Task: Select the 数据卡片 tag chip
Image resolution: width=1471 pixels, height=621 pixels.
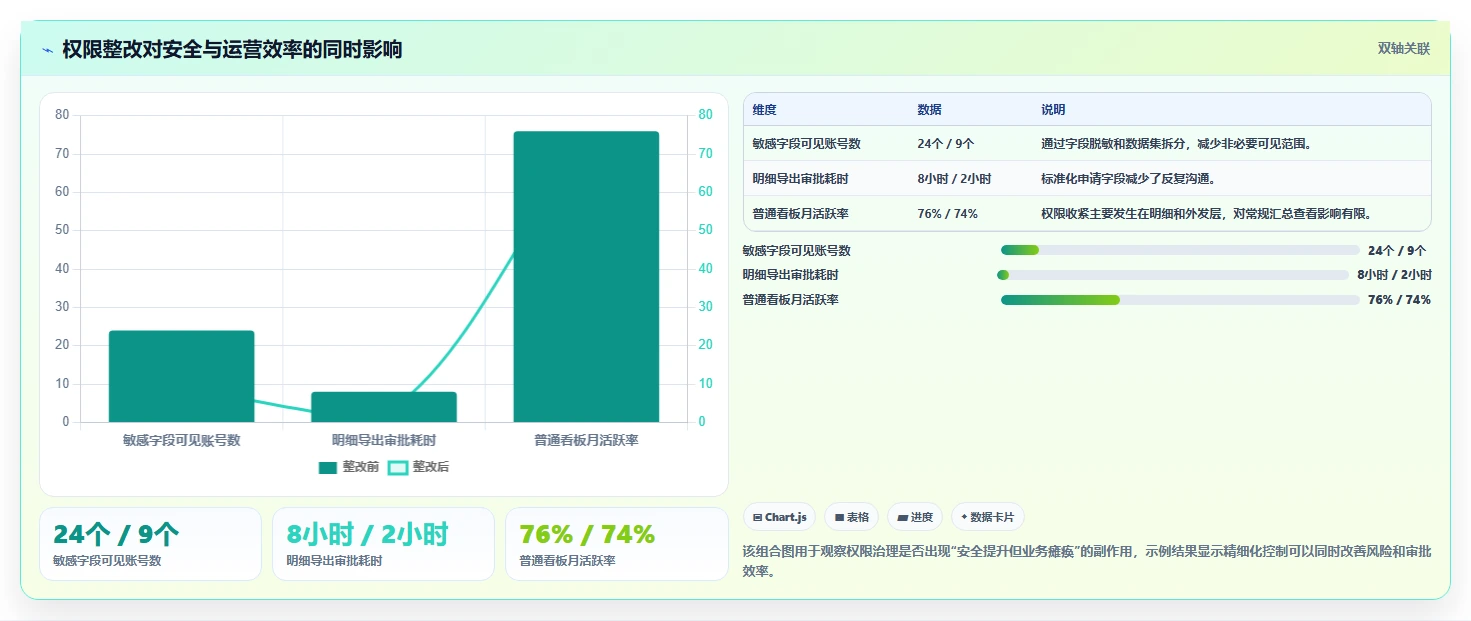Action: 987,517
